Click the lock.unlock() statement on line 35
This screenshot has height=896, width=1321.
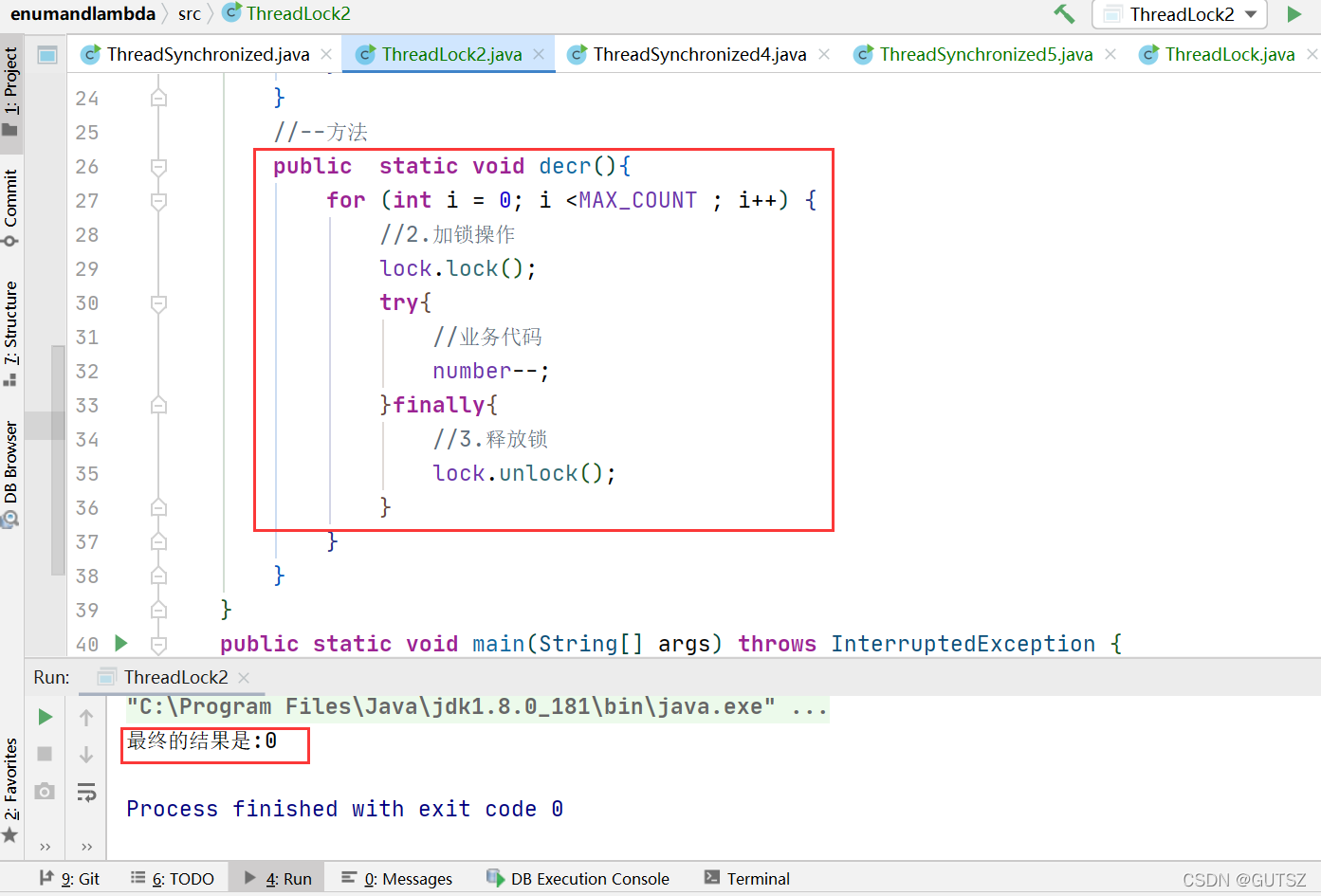(524, 473)
